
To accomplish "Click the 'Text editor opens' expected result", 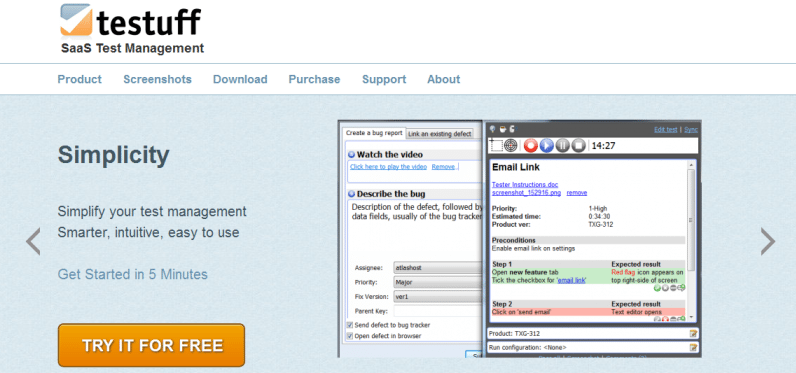I will [x=637, y=312].
